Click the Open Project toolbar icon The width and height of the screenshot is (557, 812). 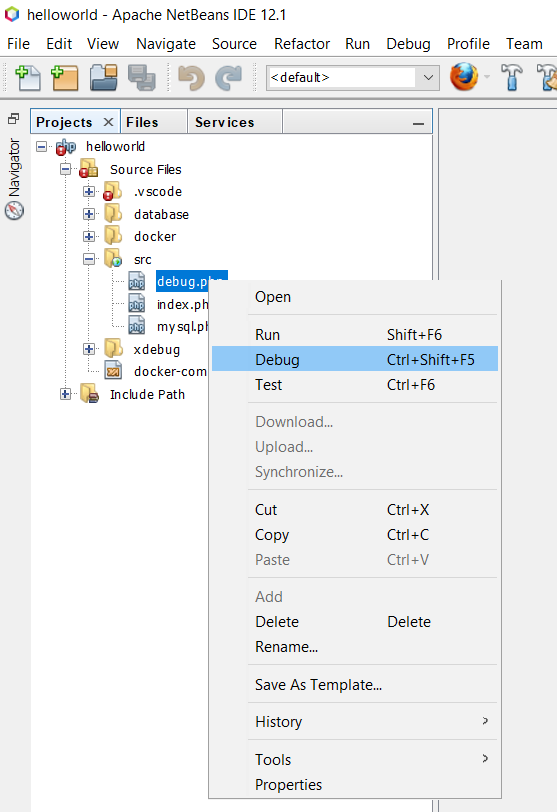(x=103, y=78)
